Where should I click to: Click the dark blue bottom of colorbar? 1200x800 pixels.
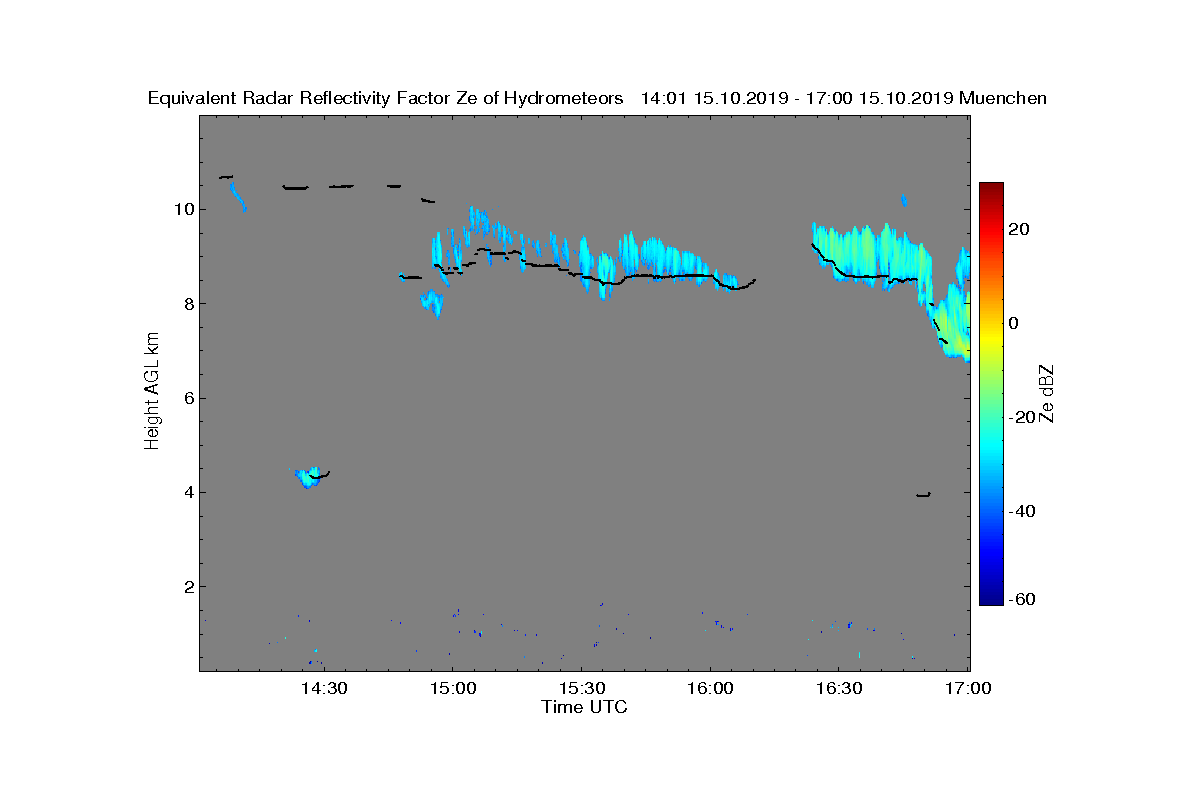point(991,597)
